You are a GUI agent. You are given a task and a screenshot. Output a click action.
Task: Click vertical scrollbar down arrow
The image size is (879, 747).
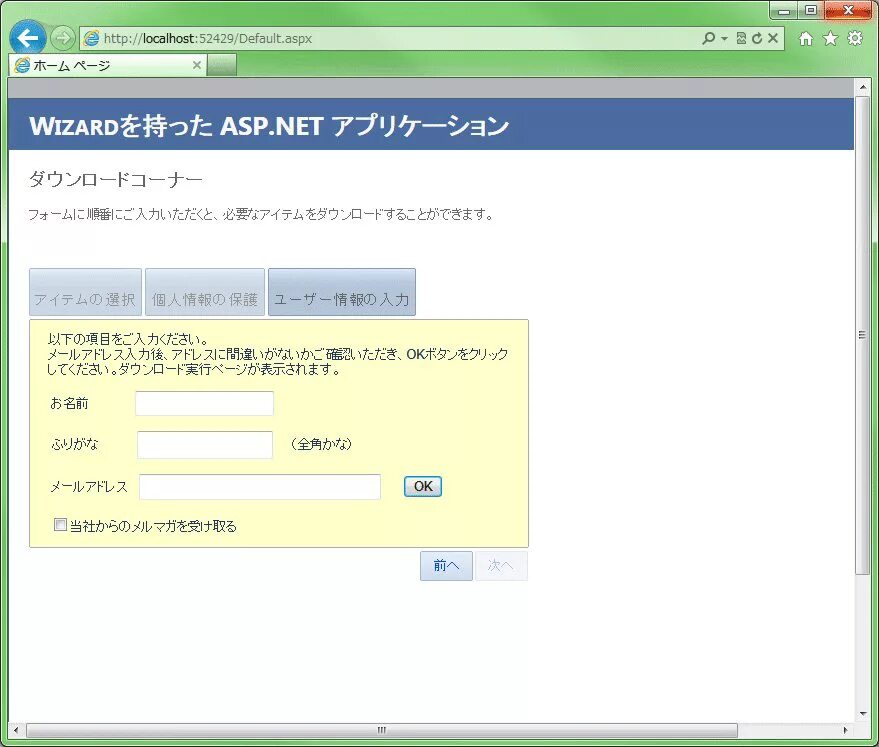(x=862, y=713)
